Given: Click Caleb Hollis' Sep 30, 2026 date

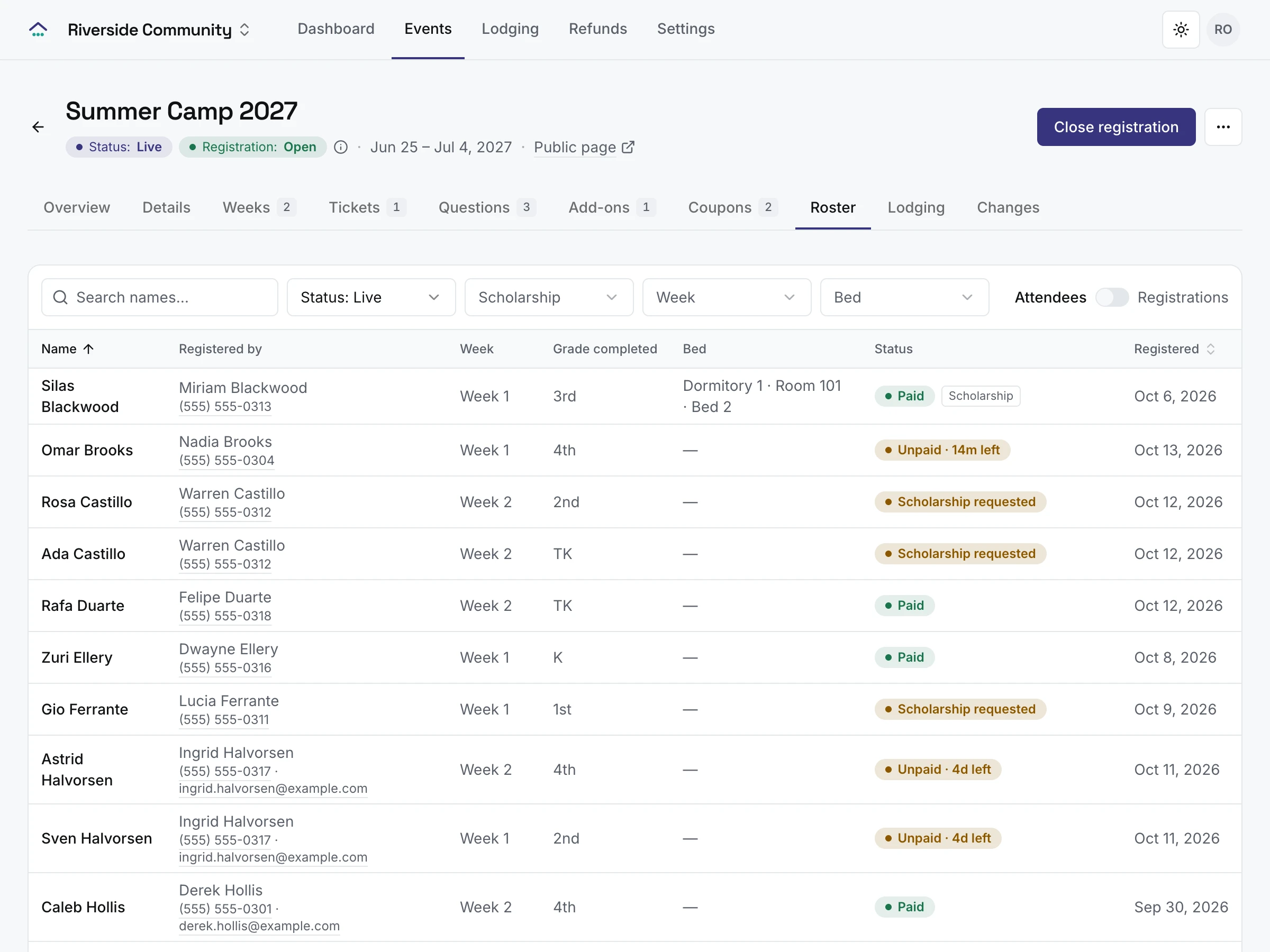Looking at the screenshot, I should point(1181,907).
